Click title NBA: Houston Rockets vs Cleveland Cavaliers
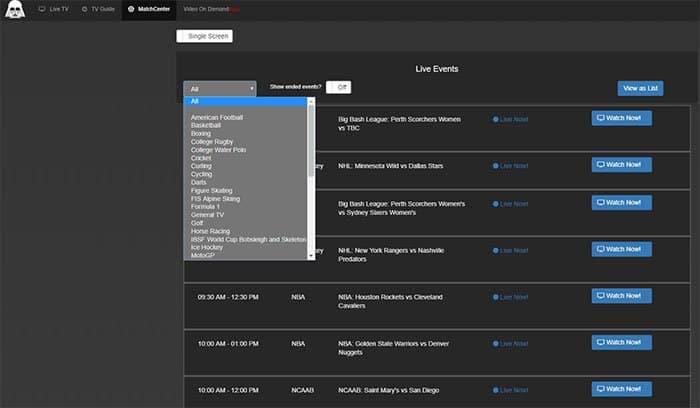This screenshot has height=408, width=700. [391, 301]
